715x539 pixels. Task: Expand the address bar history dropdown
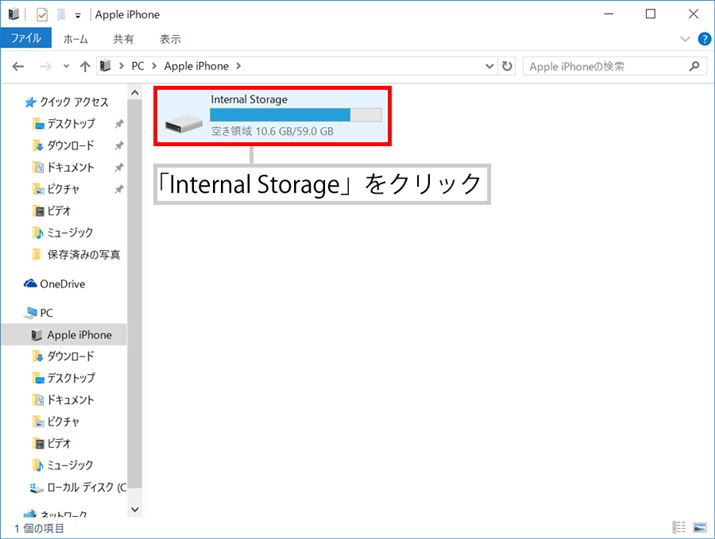click(x=488, y=66)
